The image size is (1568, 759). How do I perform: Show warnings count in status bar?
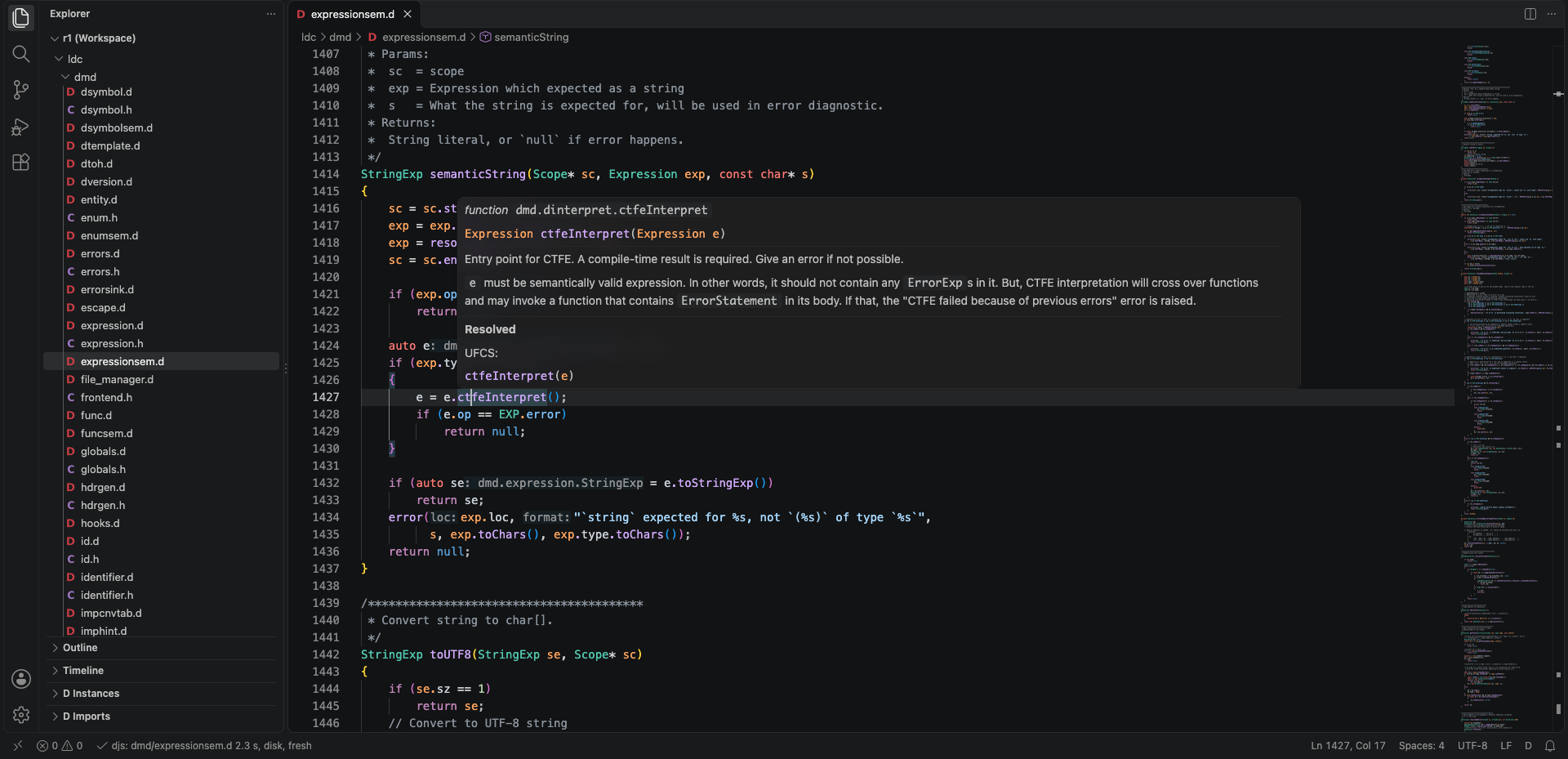tap(73, 745)
